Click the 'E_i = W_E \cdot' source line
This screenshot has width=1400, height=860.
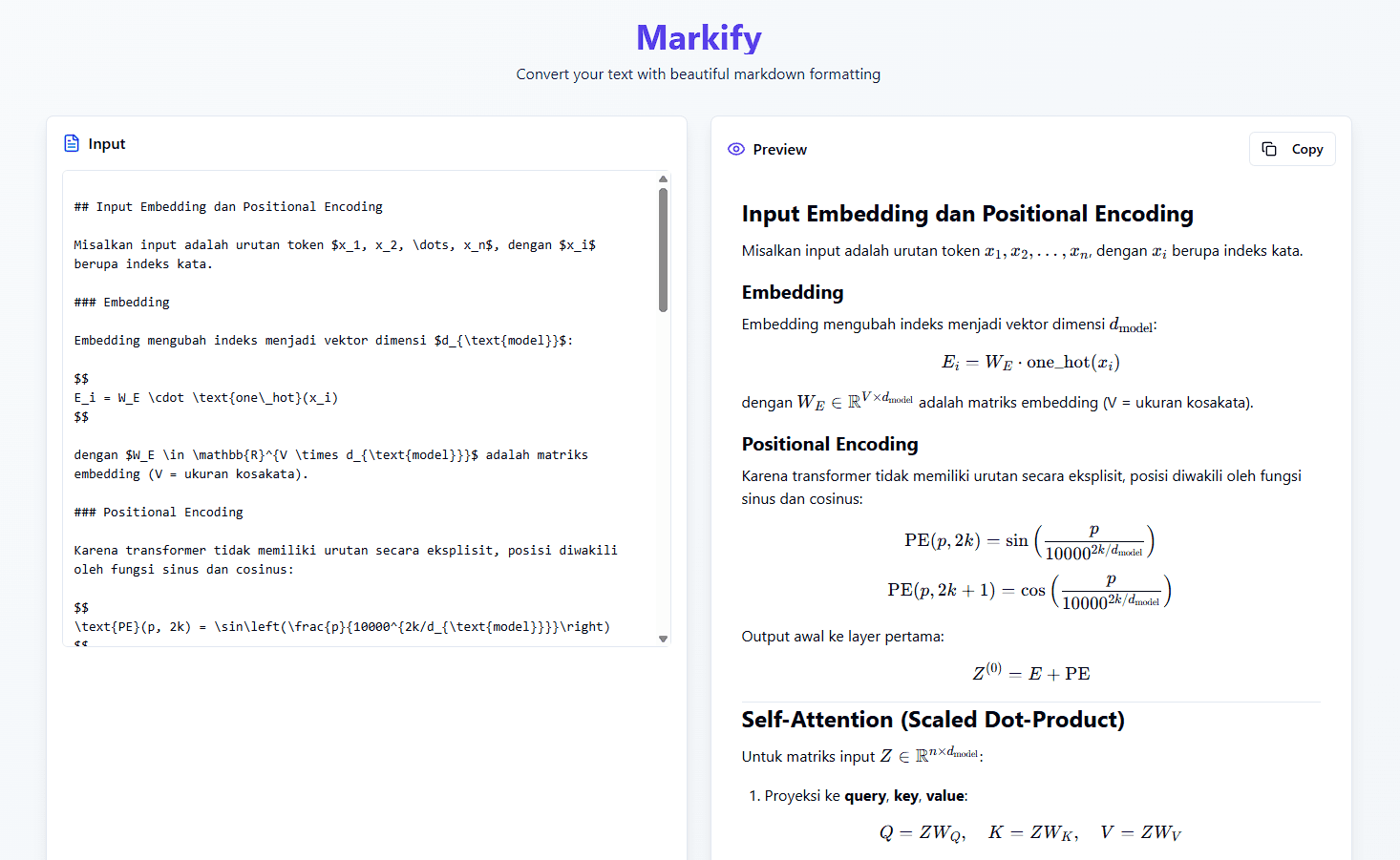pyautogui.click(x=206, y=397)
